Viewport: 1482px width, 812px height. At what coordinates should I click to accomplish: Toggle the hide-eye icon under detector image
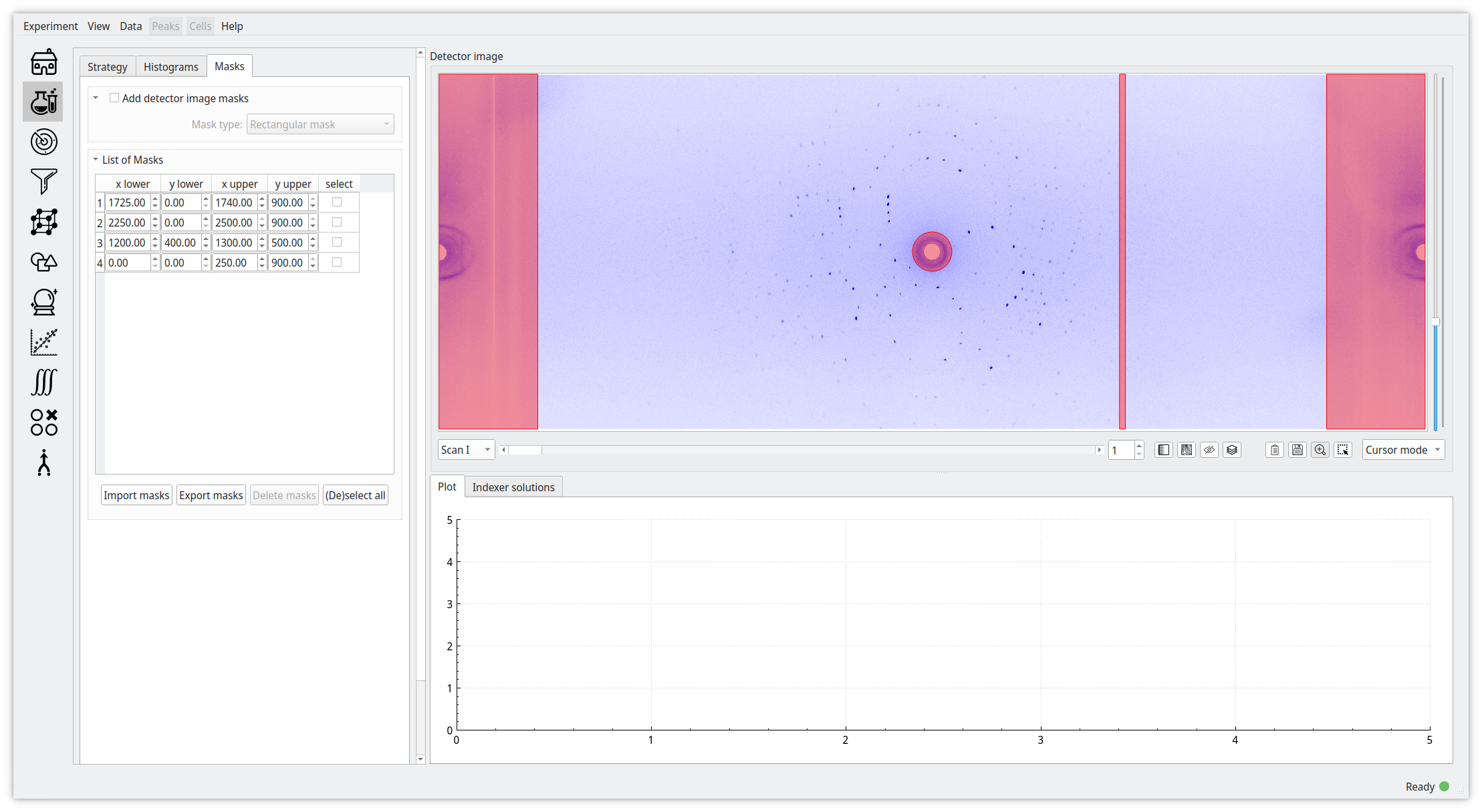(1209, 450)
